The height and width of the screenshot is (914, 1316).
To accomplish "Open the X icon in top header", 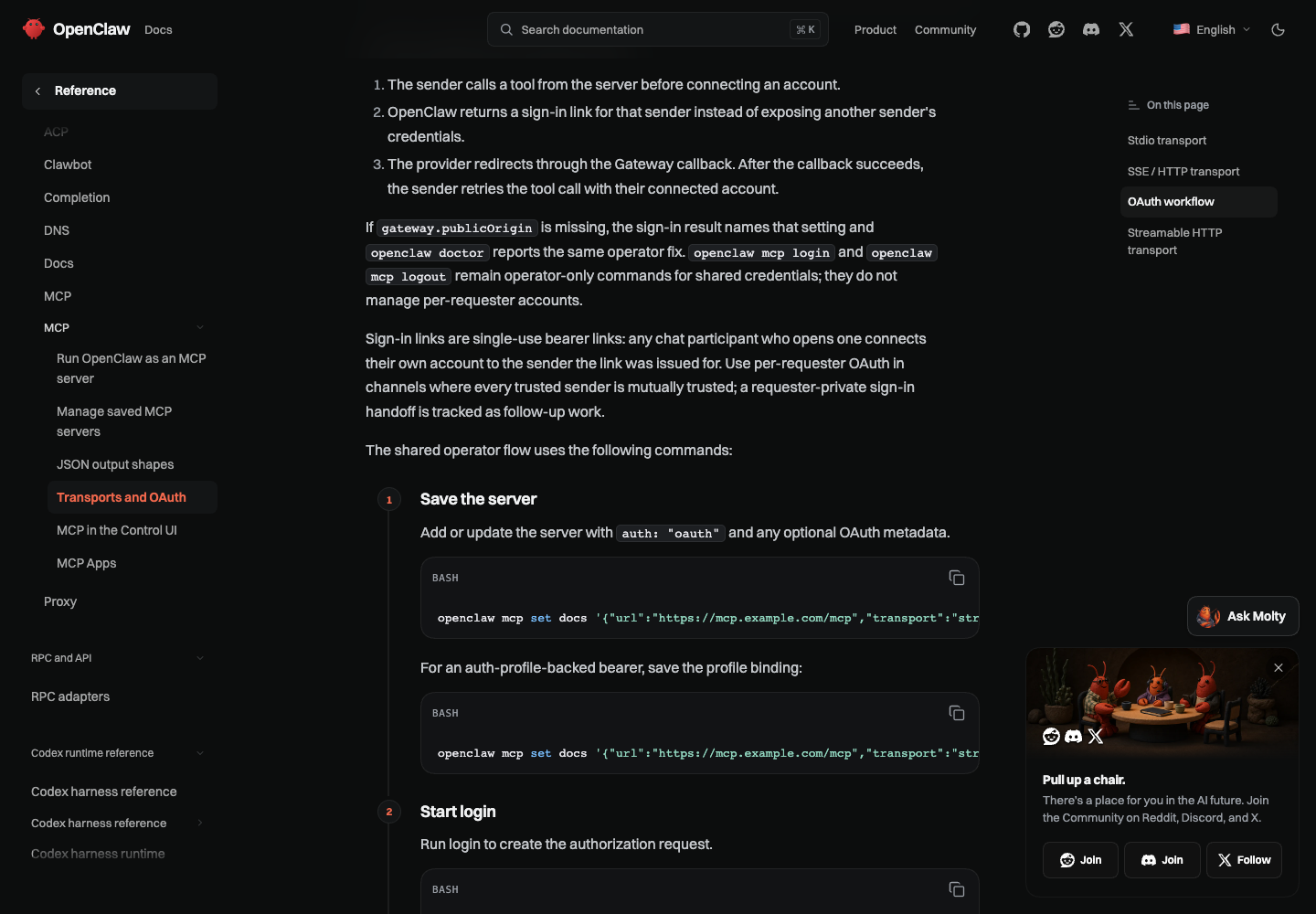I will click(x=1126, y=29).
